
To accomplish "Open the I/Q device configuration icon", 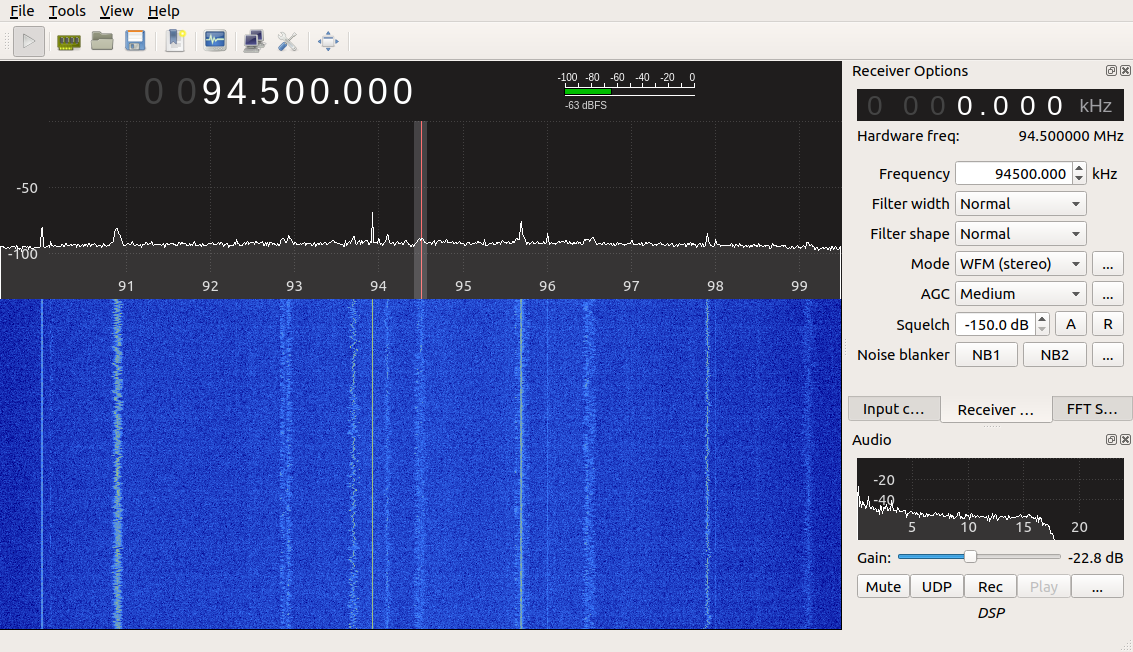I will (x=68, y=41).
